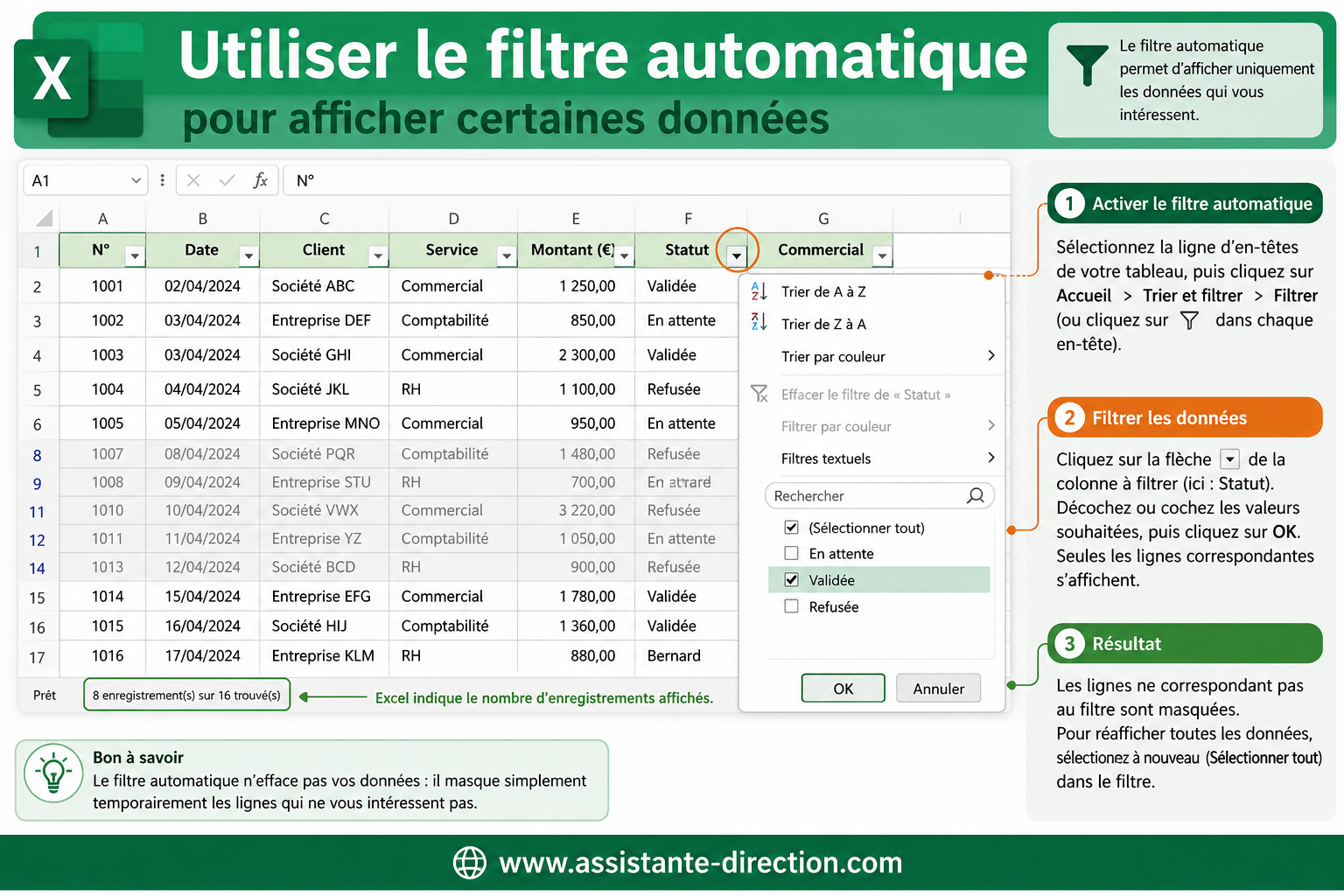Click the formula bar containing N°
This screenshot has height=896, width=1344.
[x=647, y=180]
